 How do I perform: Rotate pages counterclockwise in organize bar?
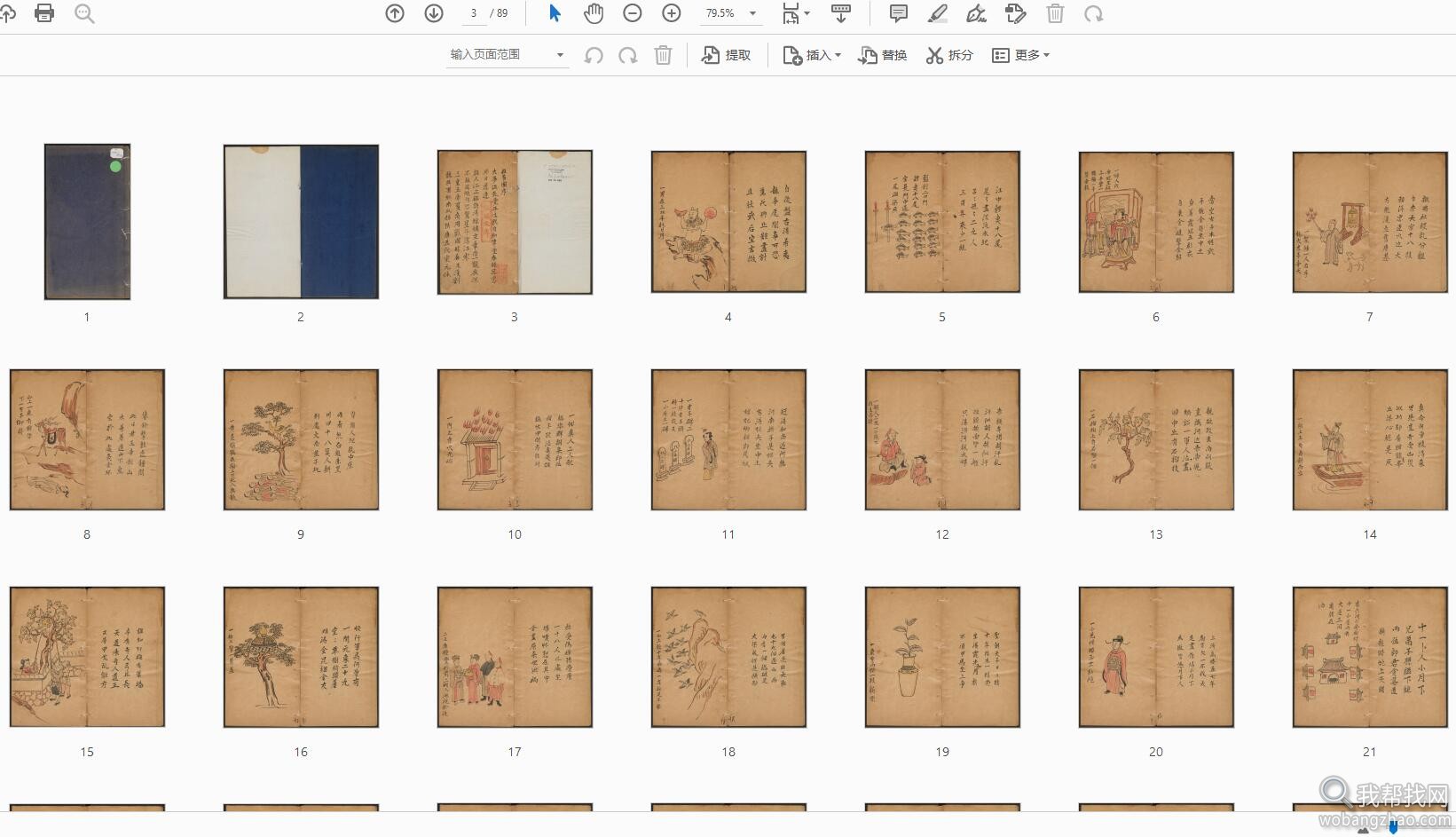[594, 55]
